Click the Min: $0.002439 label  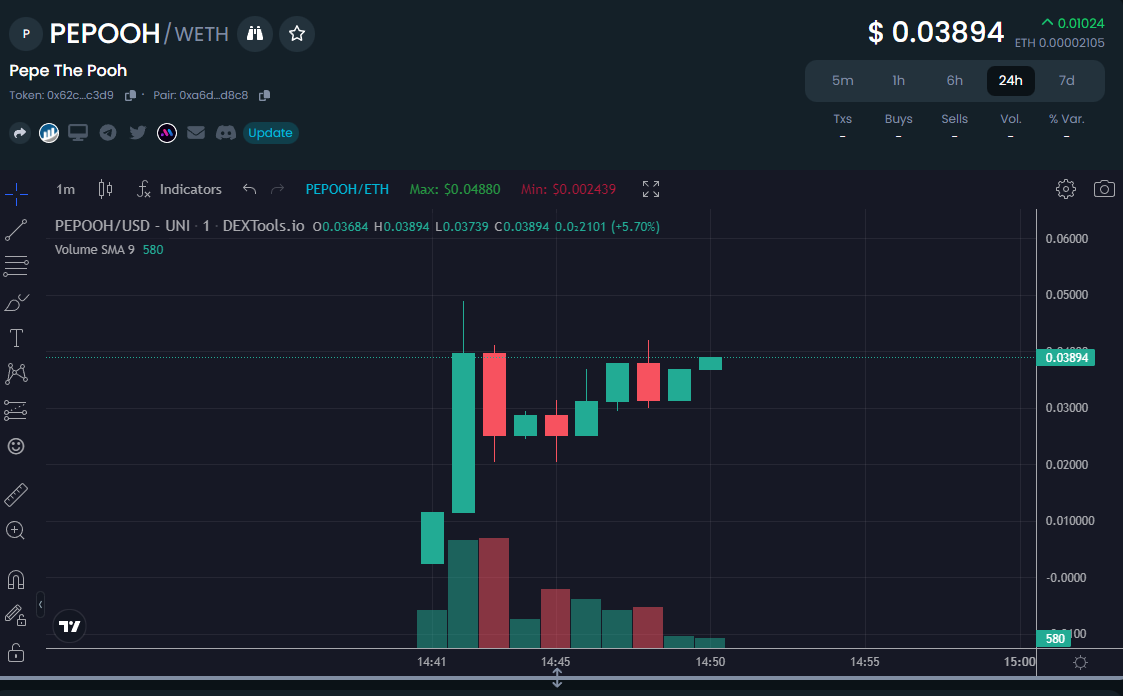coord(568,189)
